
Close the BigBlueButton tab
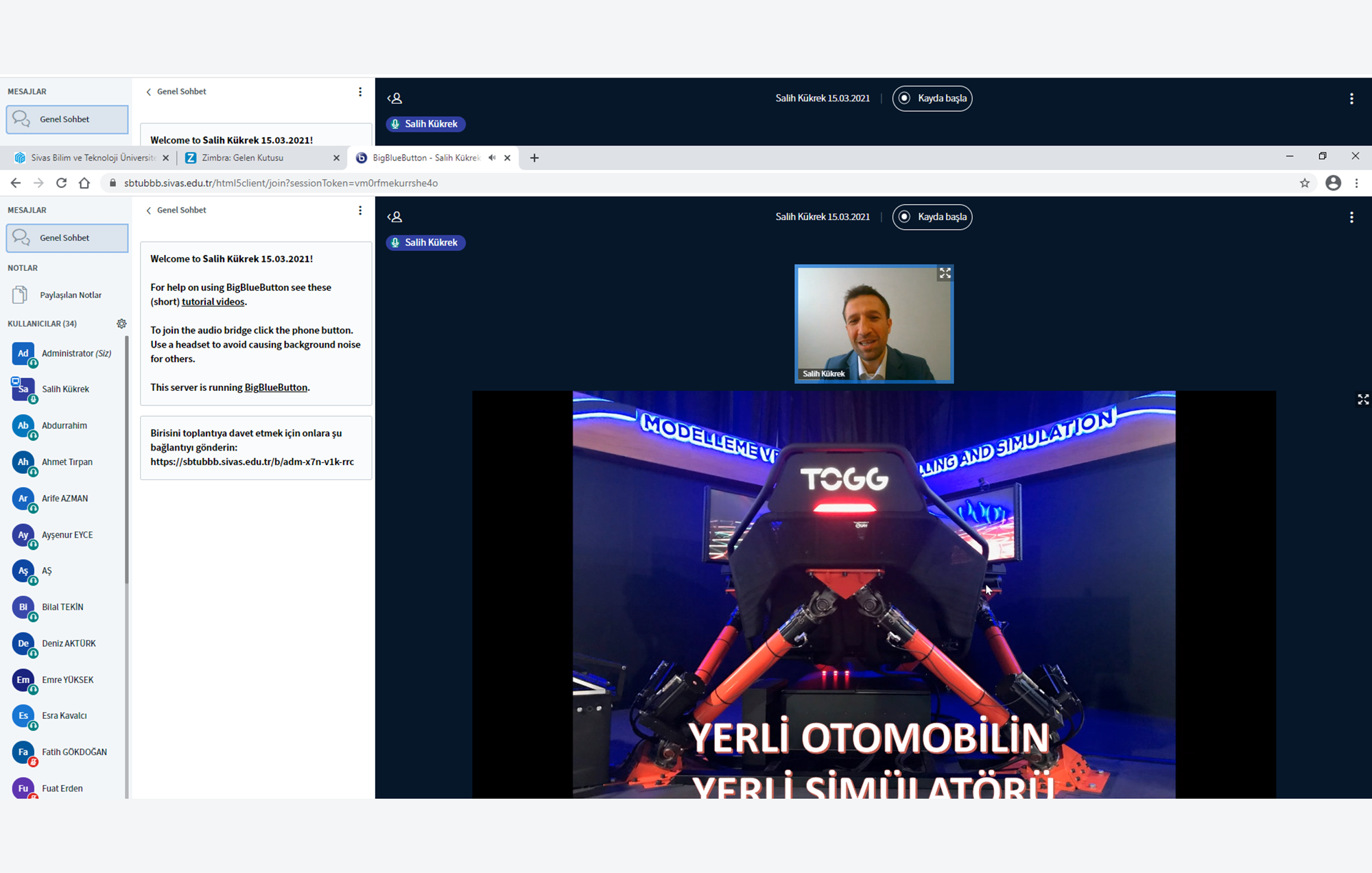[x=507, y=158]
